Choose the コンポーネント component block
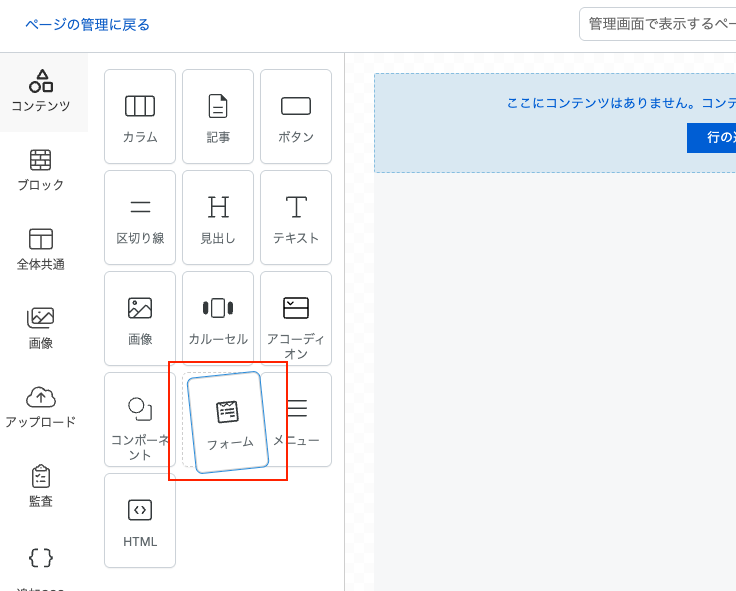The width and height of the screenshot is (736, 591). (x=140, y=420)
